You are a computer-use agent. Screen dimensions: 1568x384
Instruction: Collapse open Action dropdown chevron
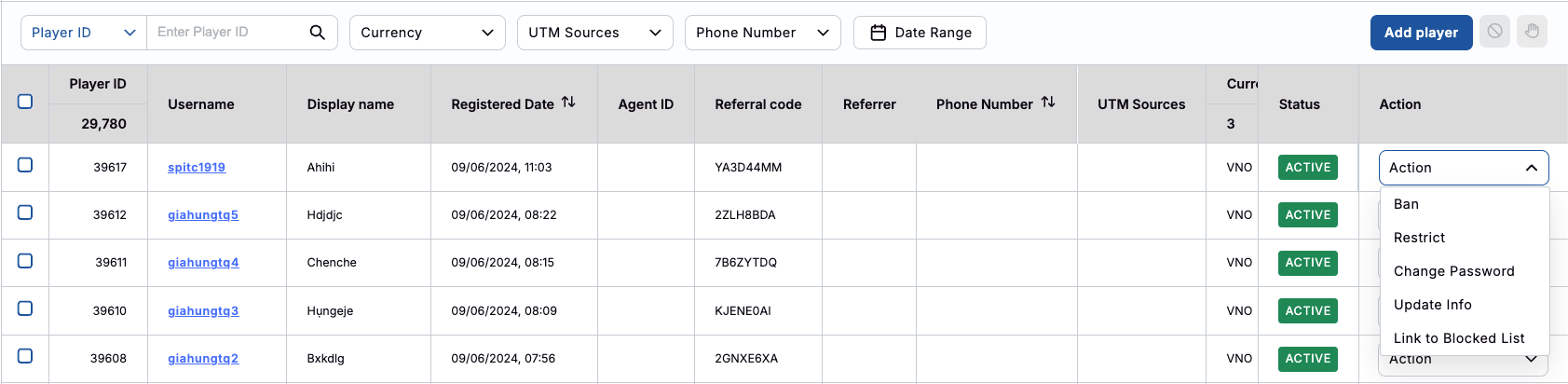click(x=1531, y=168)
